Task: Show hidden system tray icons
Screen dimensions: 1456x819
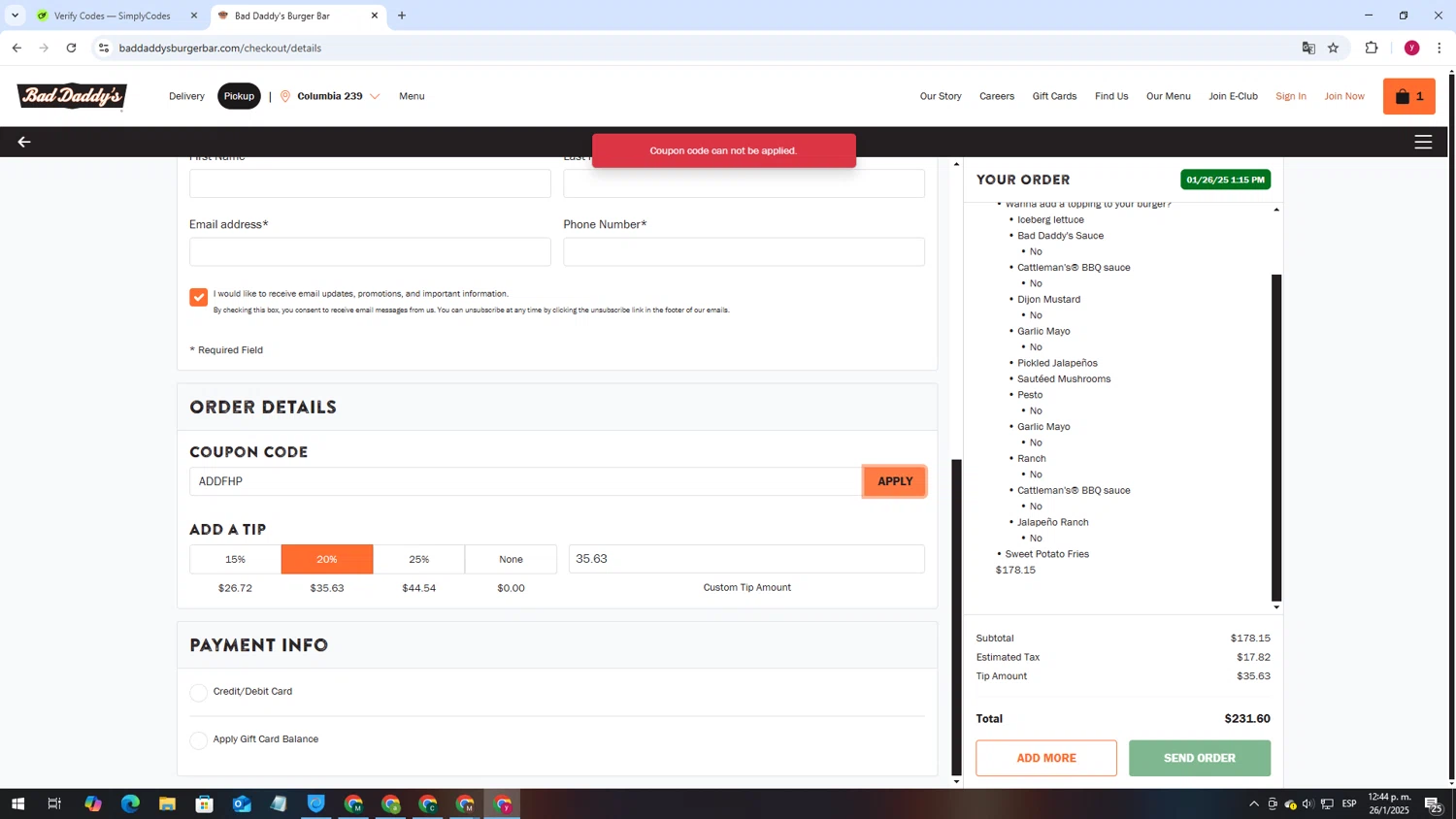Action: [x=1253, y=803]
